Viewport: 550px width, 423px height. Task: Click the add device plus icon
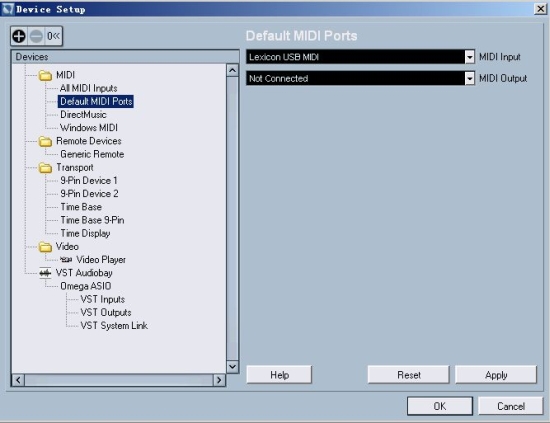coord(19,36)
